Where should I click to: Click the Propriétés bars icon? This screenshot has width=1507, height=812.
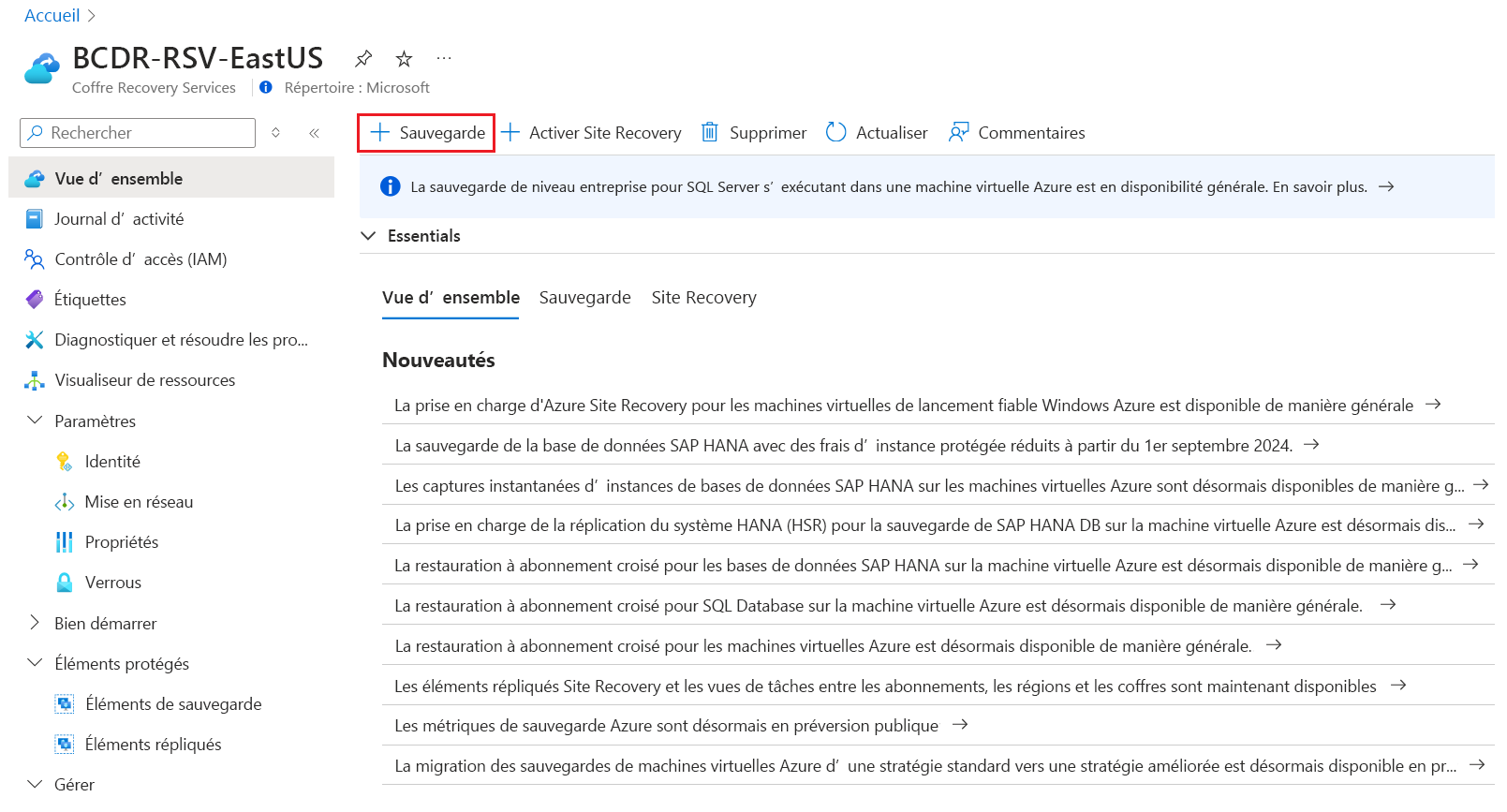click(x=64, y=542)
